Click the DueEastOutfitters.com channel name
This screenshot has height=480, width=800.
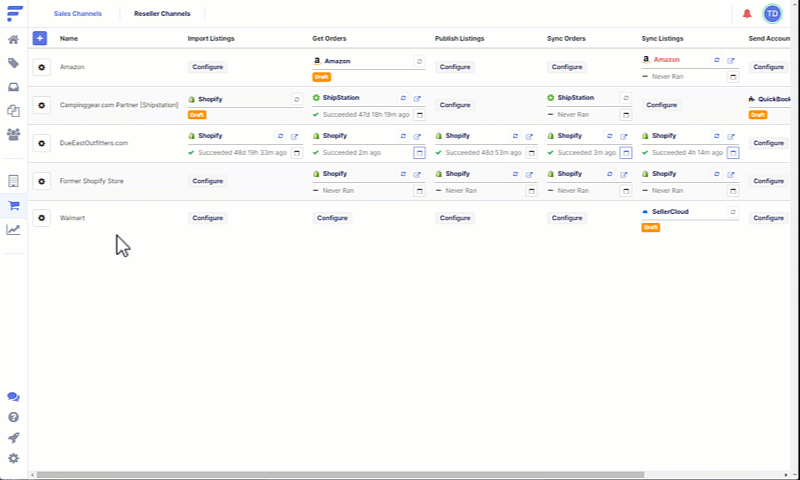94,143
